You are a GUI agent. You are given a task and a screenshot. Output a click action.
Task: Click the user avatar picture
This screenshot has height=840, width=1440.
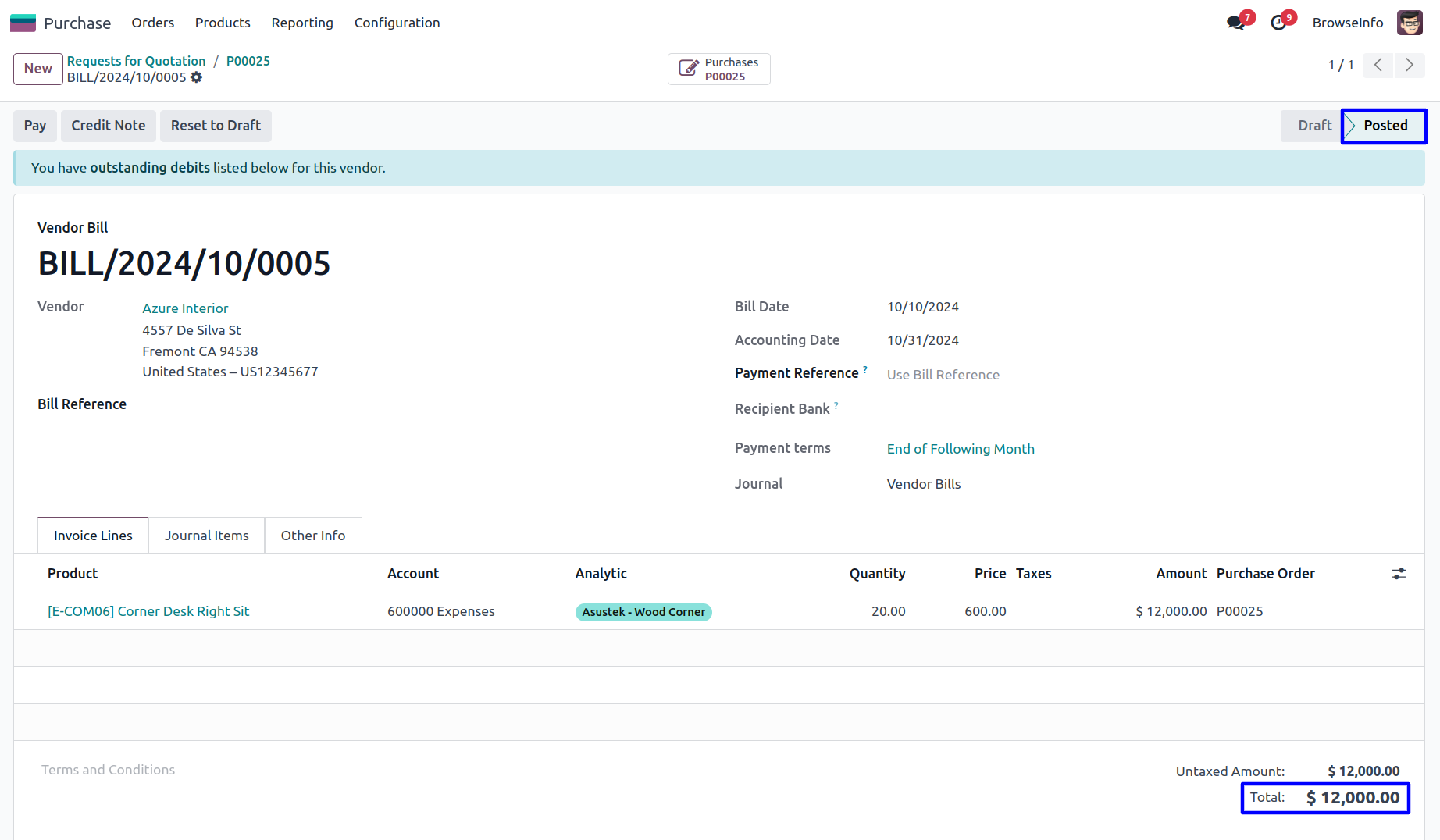[x=1410, y=23]
